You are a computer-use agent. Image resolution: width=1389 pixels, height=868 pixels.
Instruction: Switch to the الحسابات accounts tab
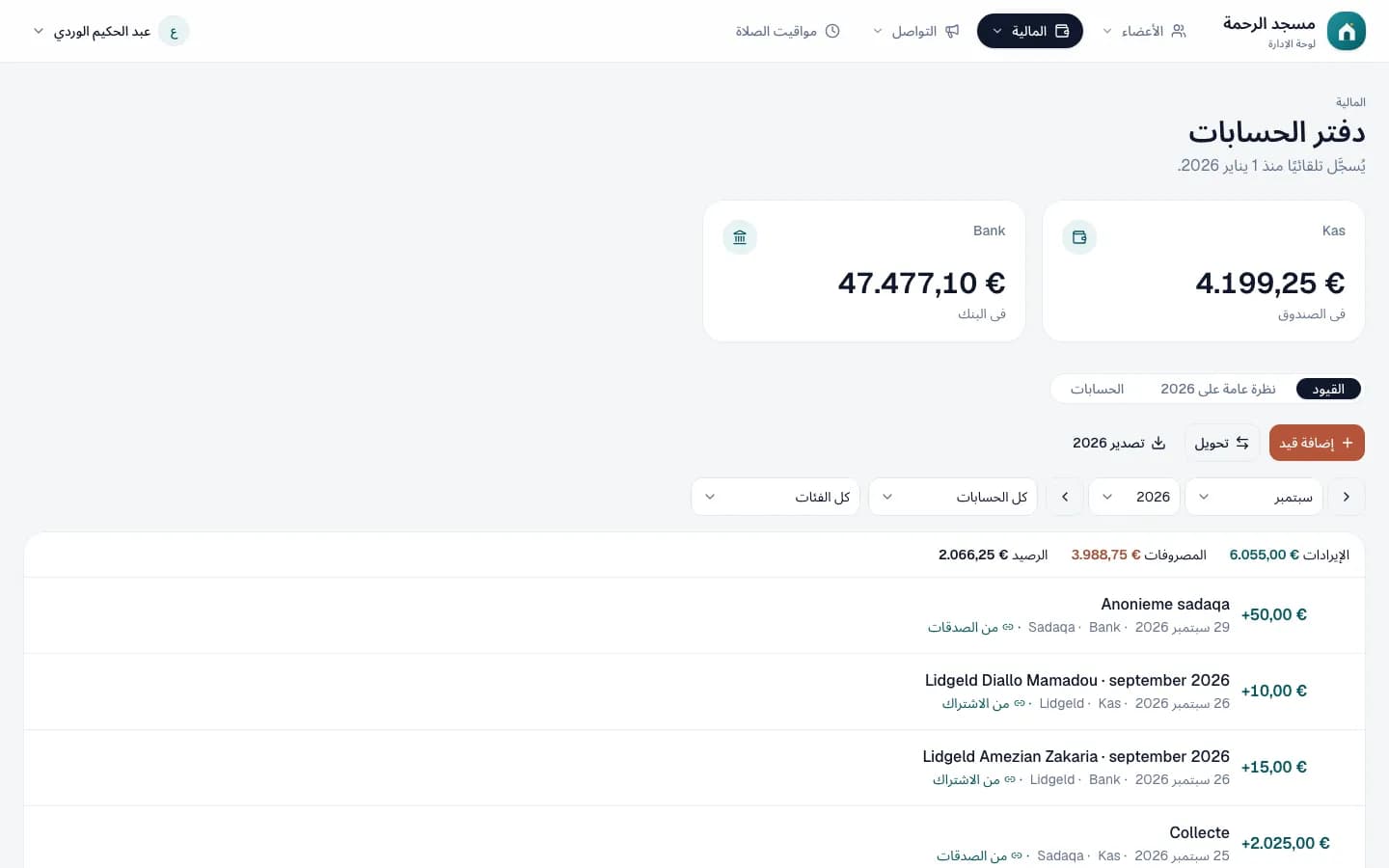tap(1097, 389)
